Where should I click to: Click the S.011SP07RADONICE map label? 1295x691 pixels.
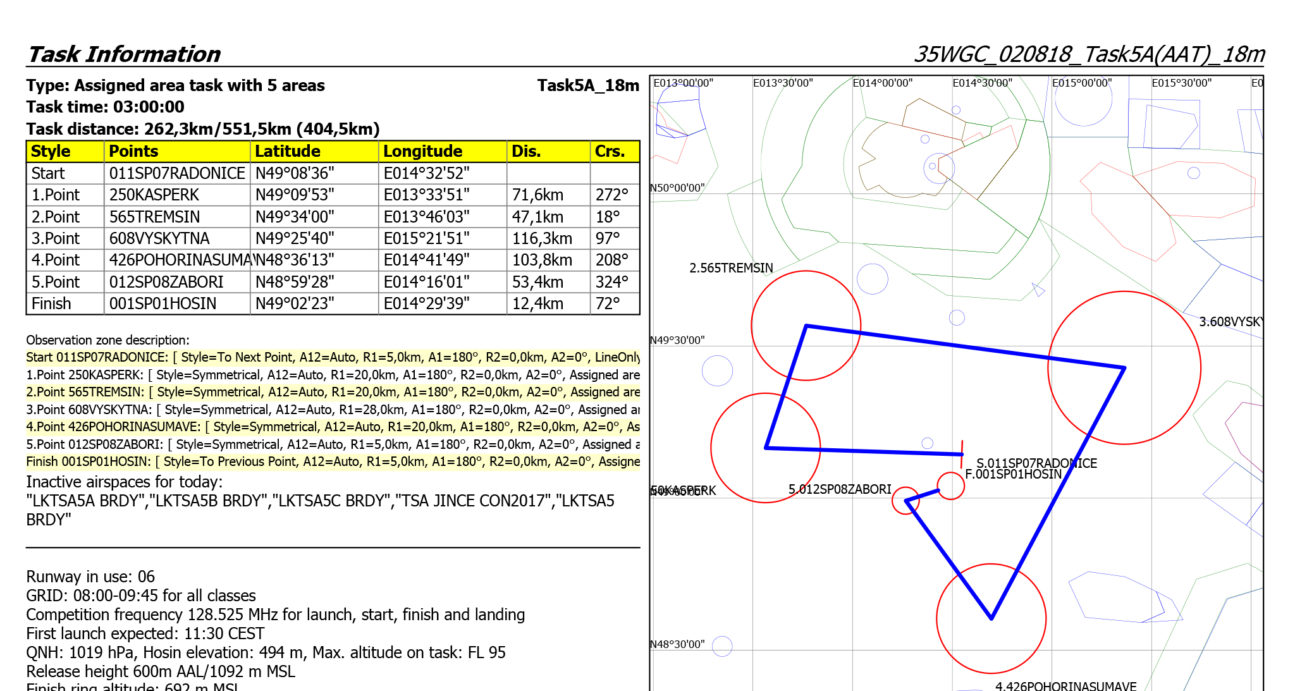1036,463
